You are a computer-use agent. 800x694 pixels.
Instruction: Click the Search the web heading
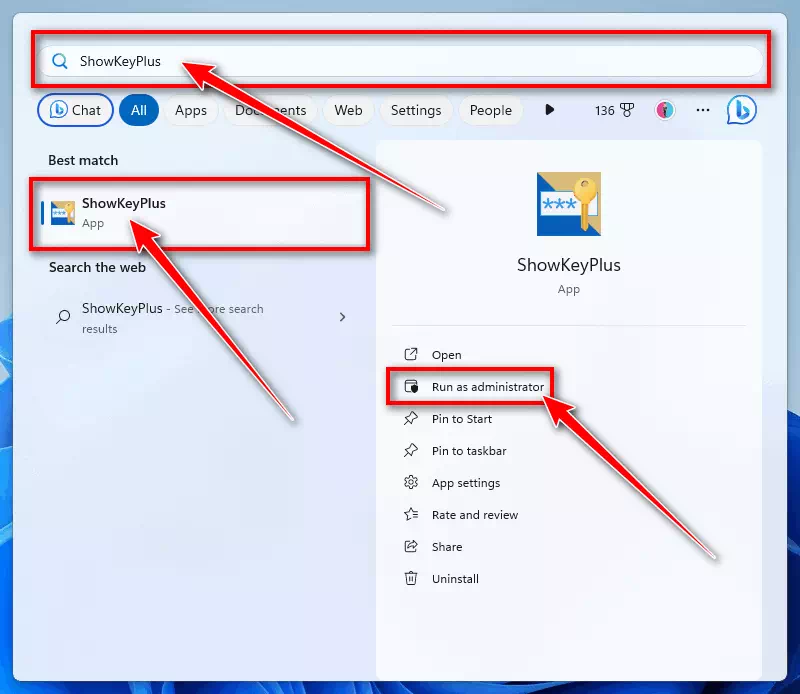click(x=97, y=267)
